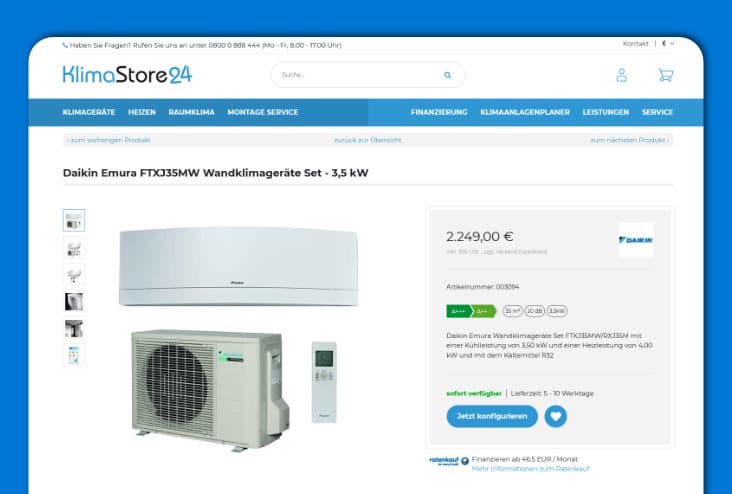This screenshot has height=494, width=732.
Task: Open the Klimageräte menu
Action: pos(89,112)
